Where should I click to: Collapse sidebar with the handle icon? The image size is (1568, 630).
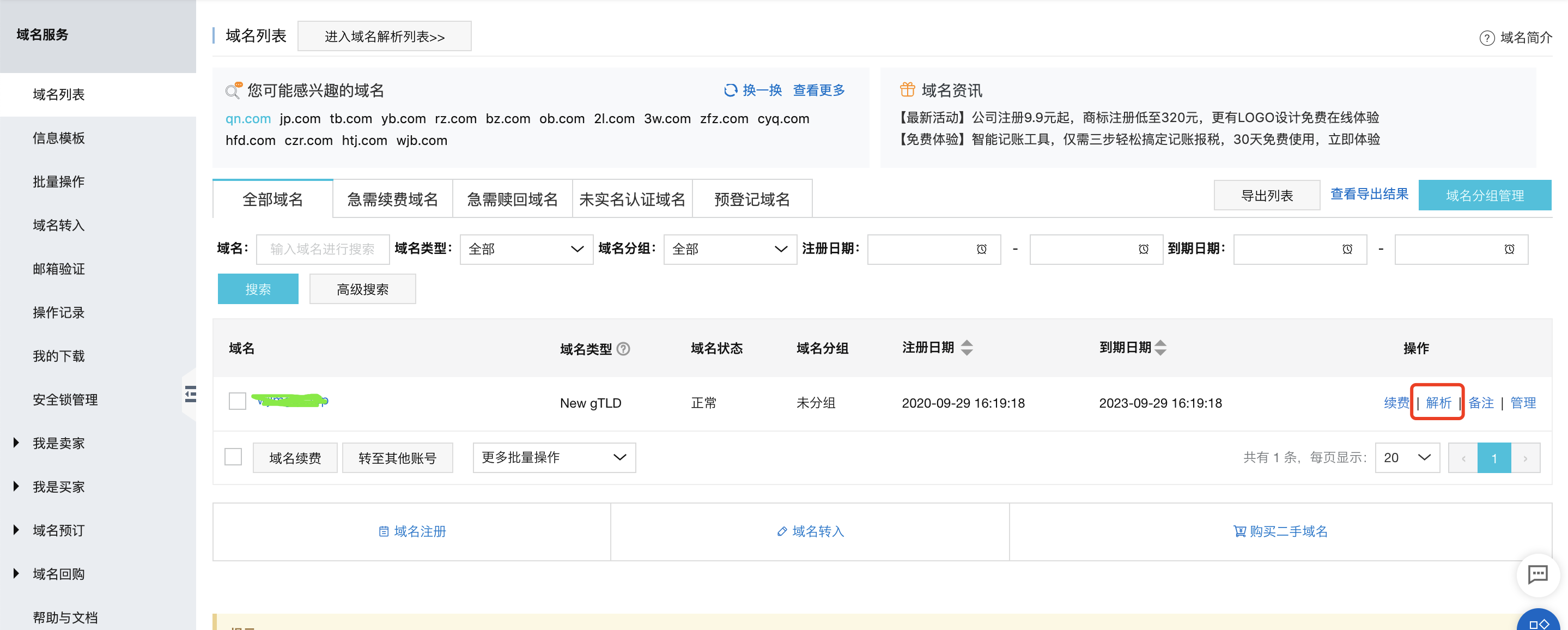[191, 394]
